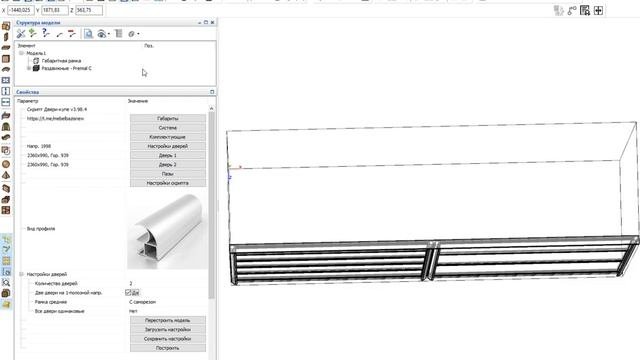The height and width of the screenshot is (360, 640).
Task: Select Габаритная рамка in model tree
Action: [61, 60]
